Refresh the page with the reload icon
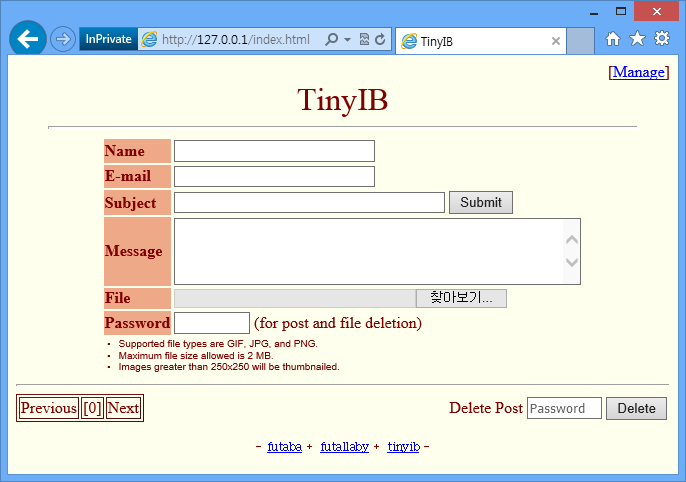This screenshot has height=482, width=686. point(380,40)
